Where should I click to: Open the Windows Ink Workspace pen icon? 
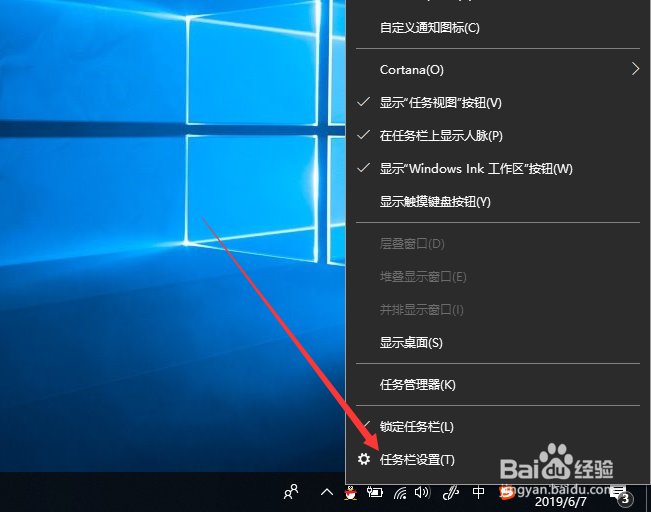click(450, 493)
